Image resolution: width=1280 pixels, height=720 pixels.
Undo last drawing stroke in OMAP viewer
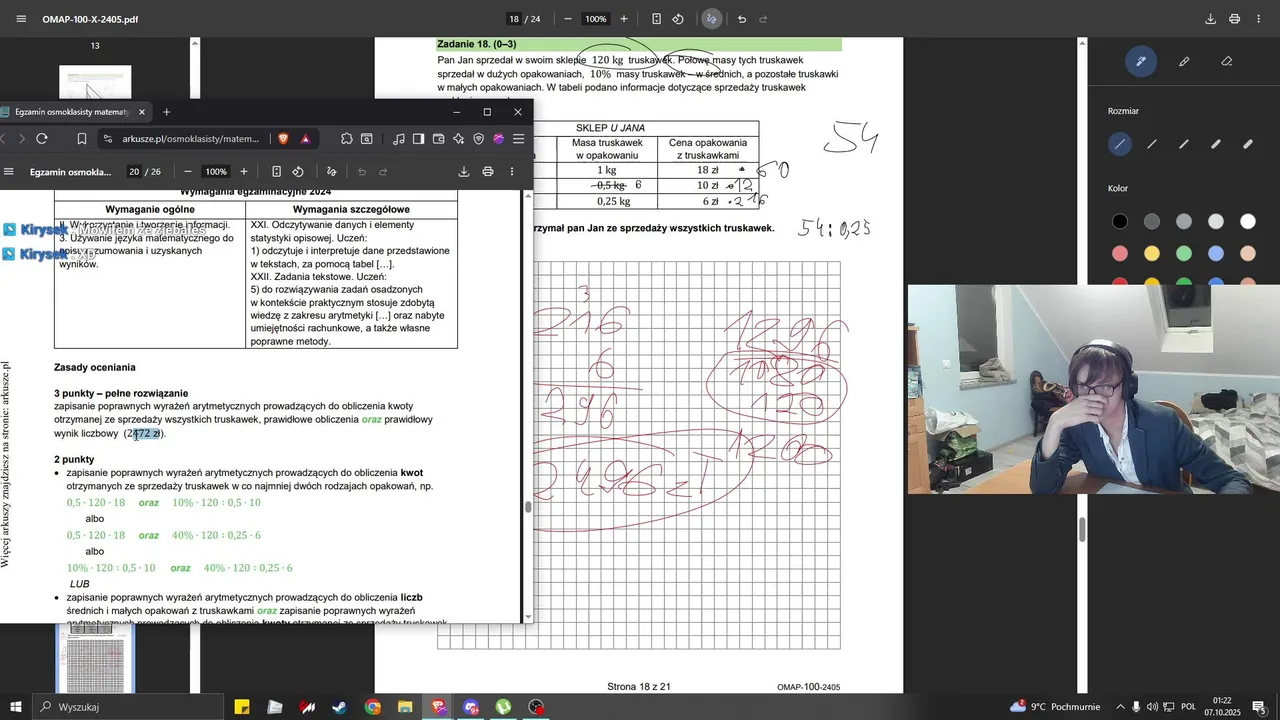[x=741, y=19]
